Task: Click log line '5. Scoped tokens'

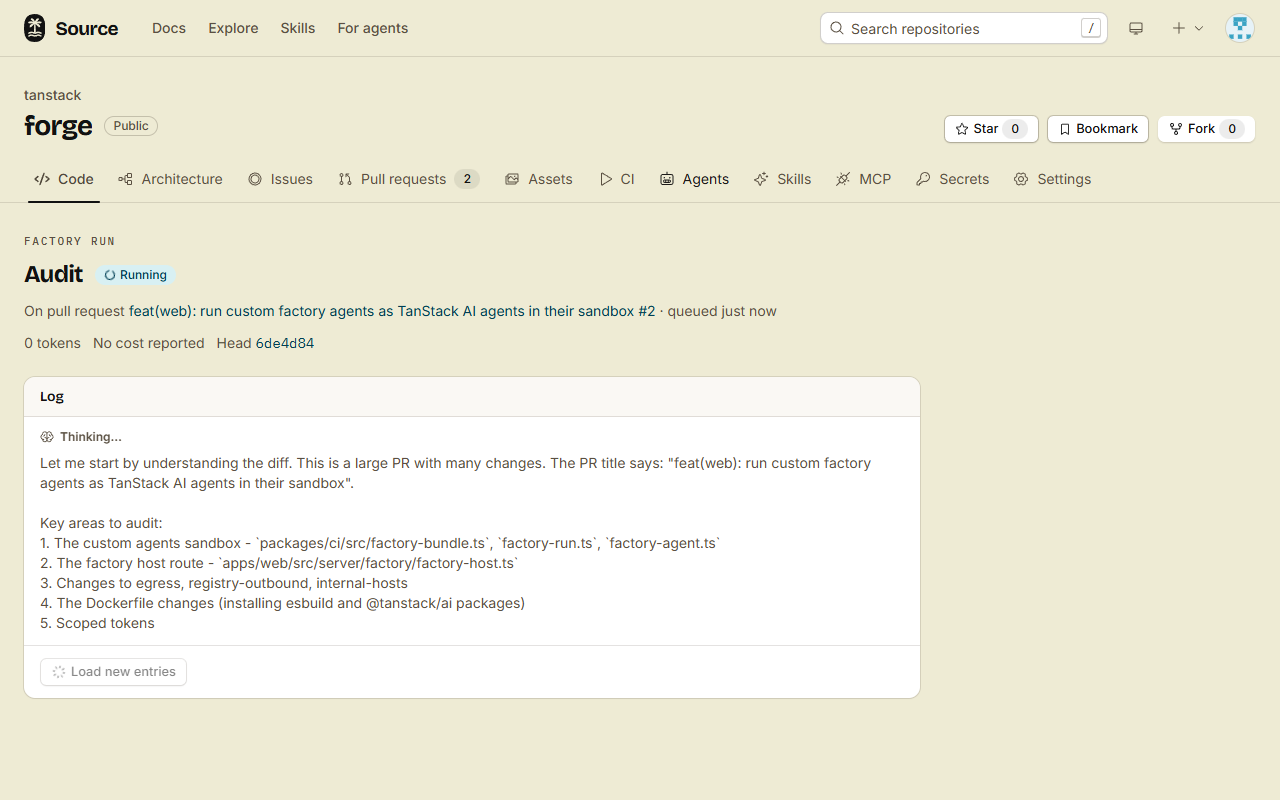Action: 97,623
